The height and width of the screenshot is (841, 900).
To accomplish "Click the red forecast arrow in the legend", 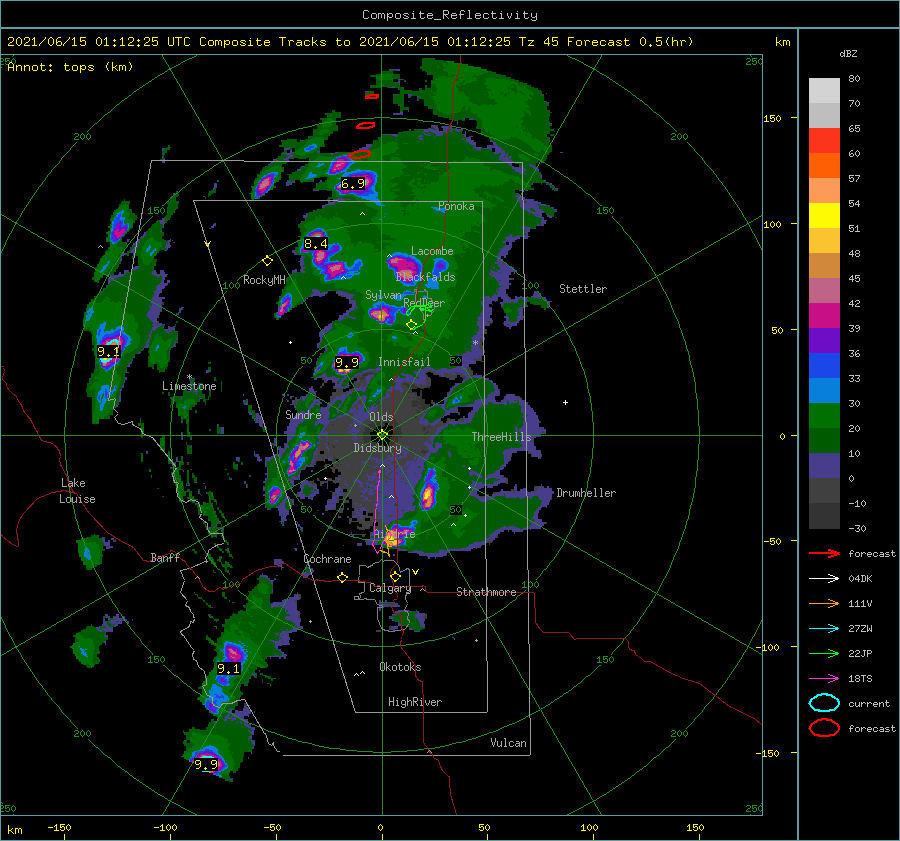I will coord(824,553).
